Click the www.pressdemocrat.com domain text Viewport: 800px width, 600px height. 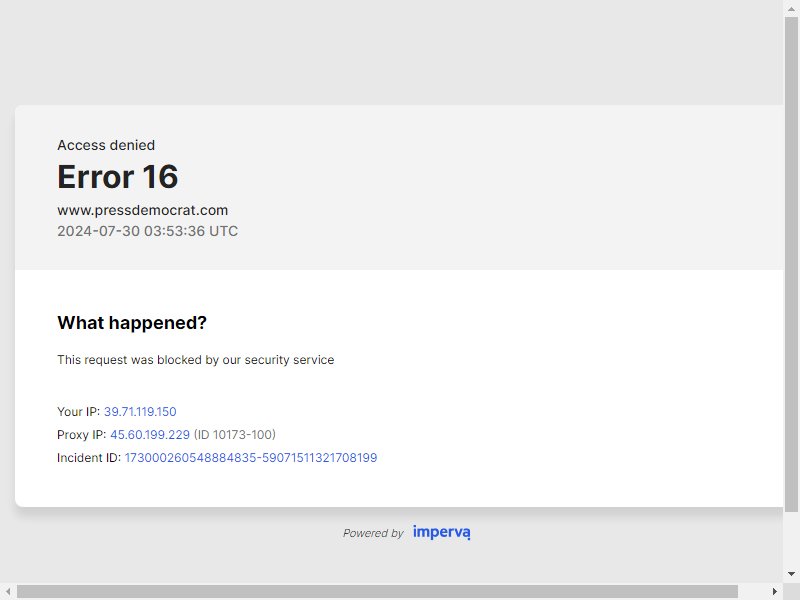[143, 210]
